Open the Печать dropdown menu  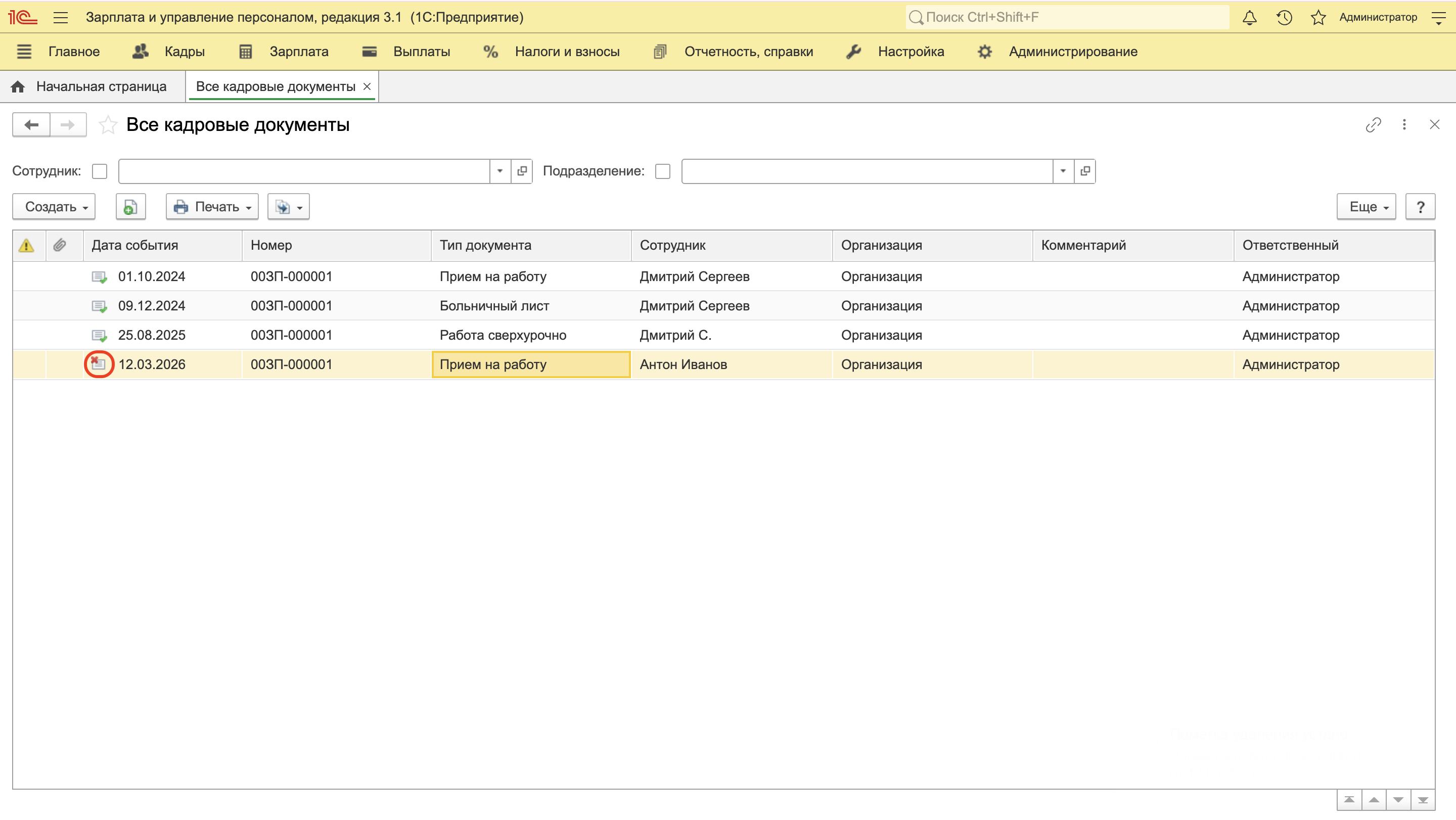(212, 207)
